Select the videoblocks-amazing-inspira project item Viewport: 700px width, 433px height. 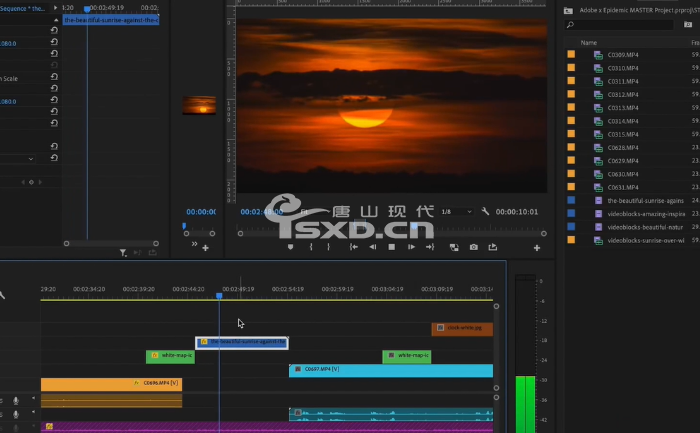pyautogui.click(x=646, y=214)
